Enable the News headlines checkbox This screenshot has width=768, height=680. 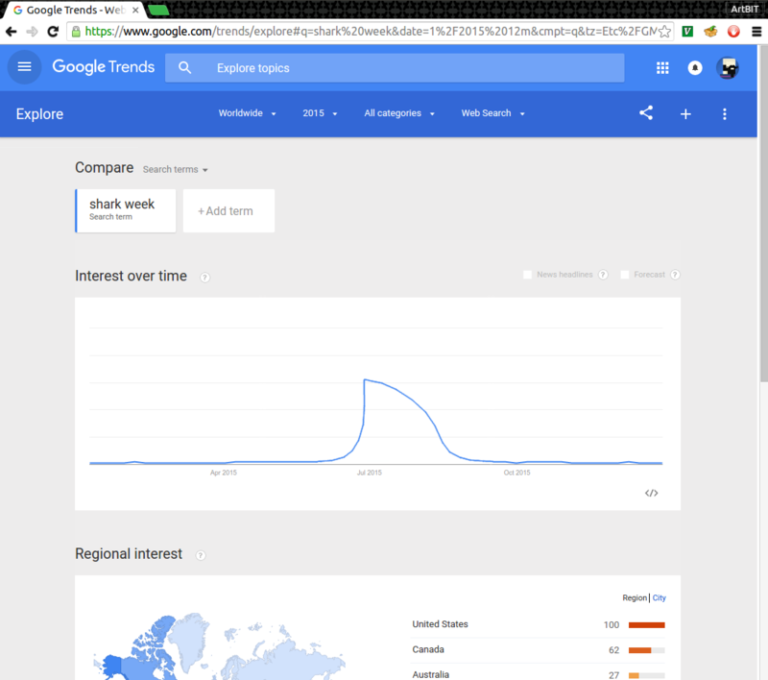point(528,275)
